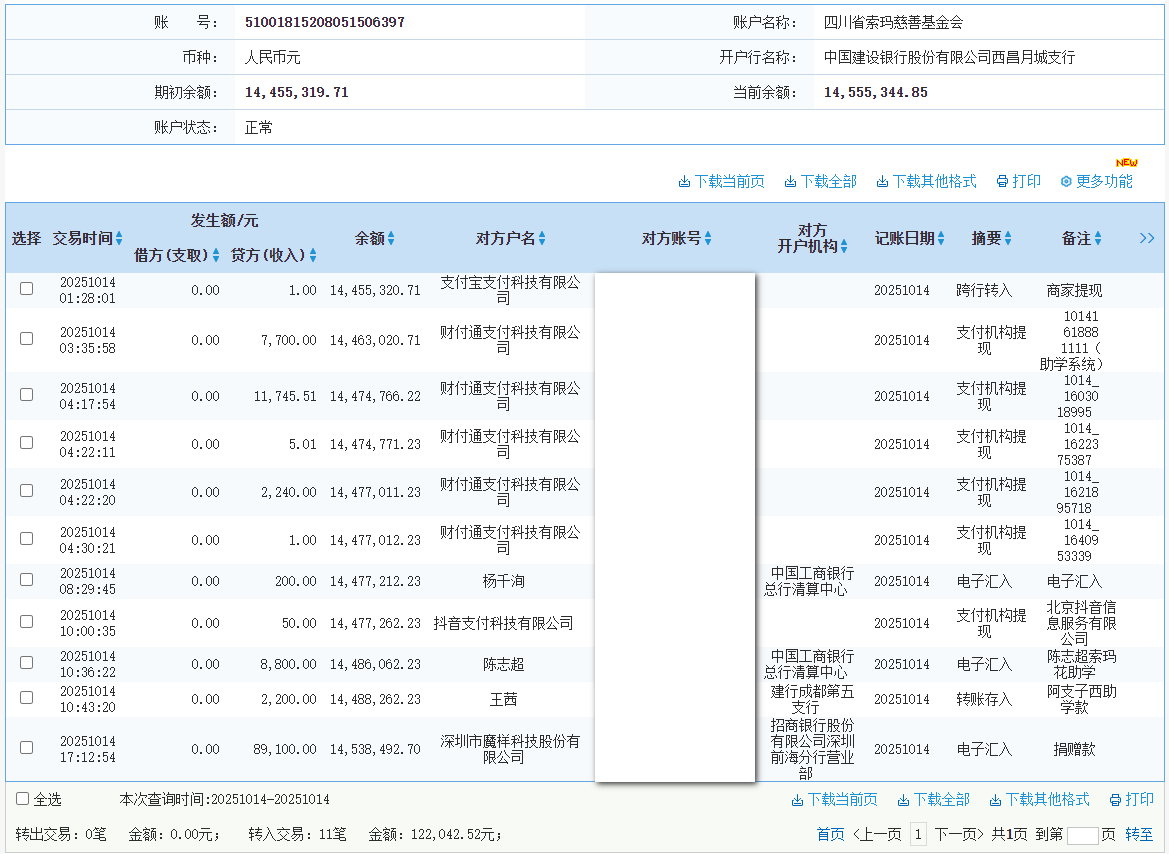Sort by 交易时间 column arrows

coord(119,238)
